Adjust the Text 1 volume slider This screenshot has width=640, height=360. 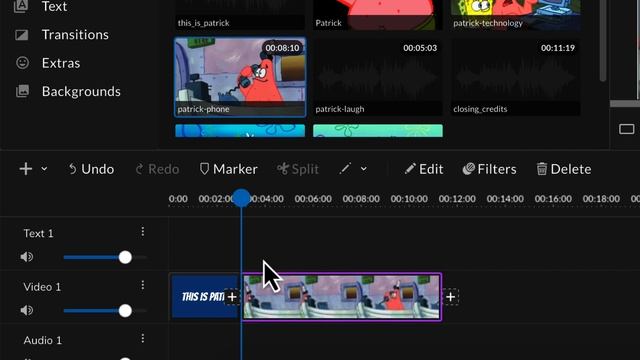tap(105, 257)
